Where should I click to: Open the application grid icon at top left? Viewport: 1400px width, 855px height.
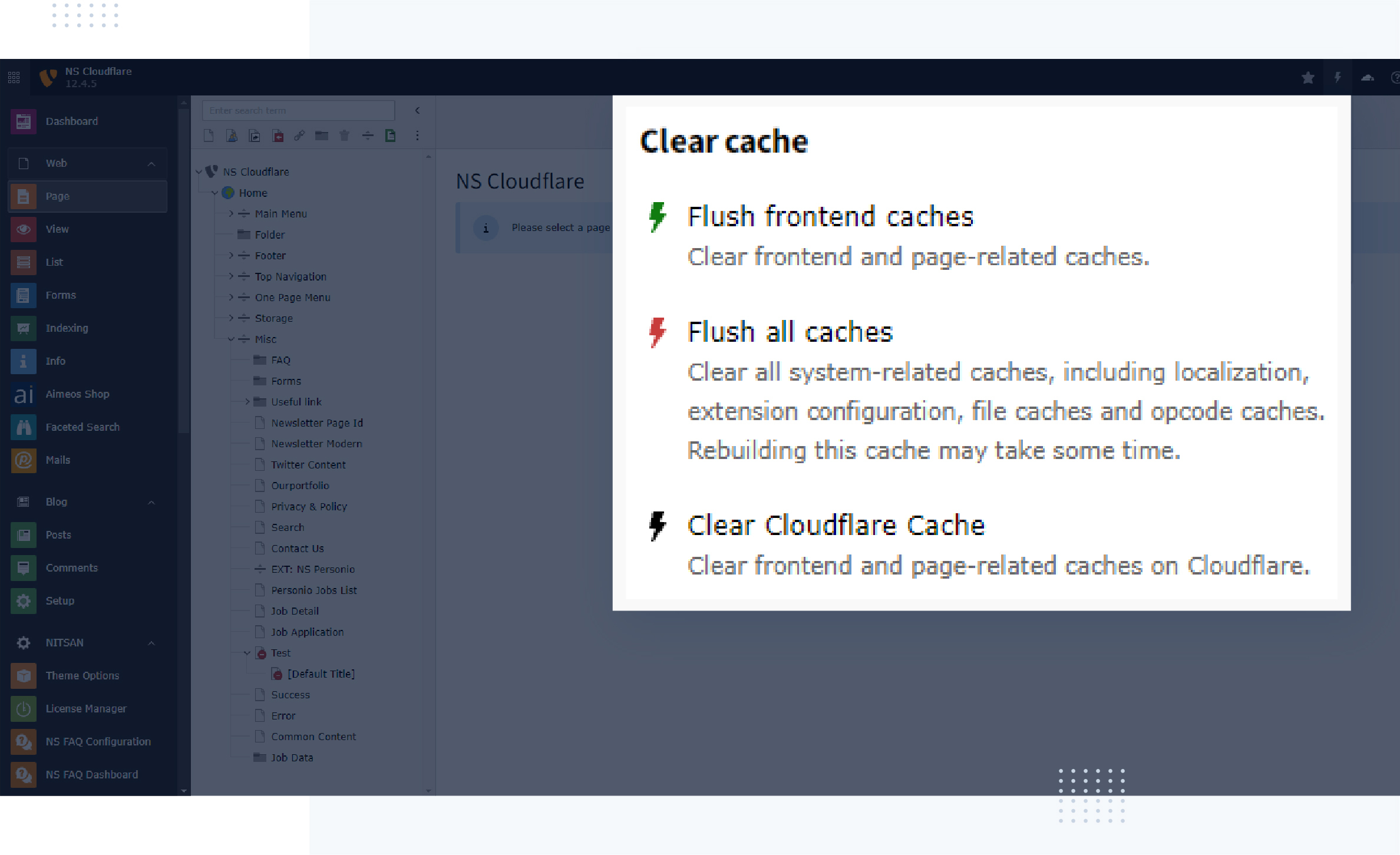[14, 77]
